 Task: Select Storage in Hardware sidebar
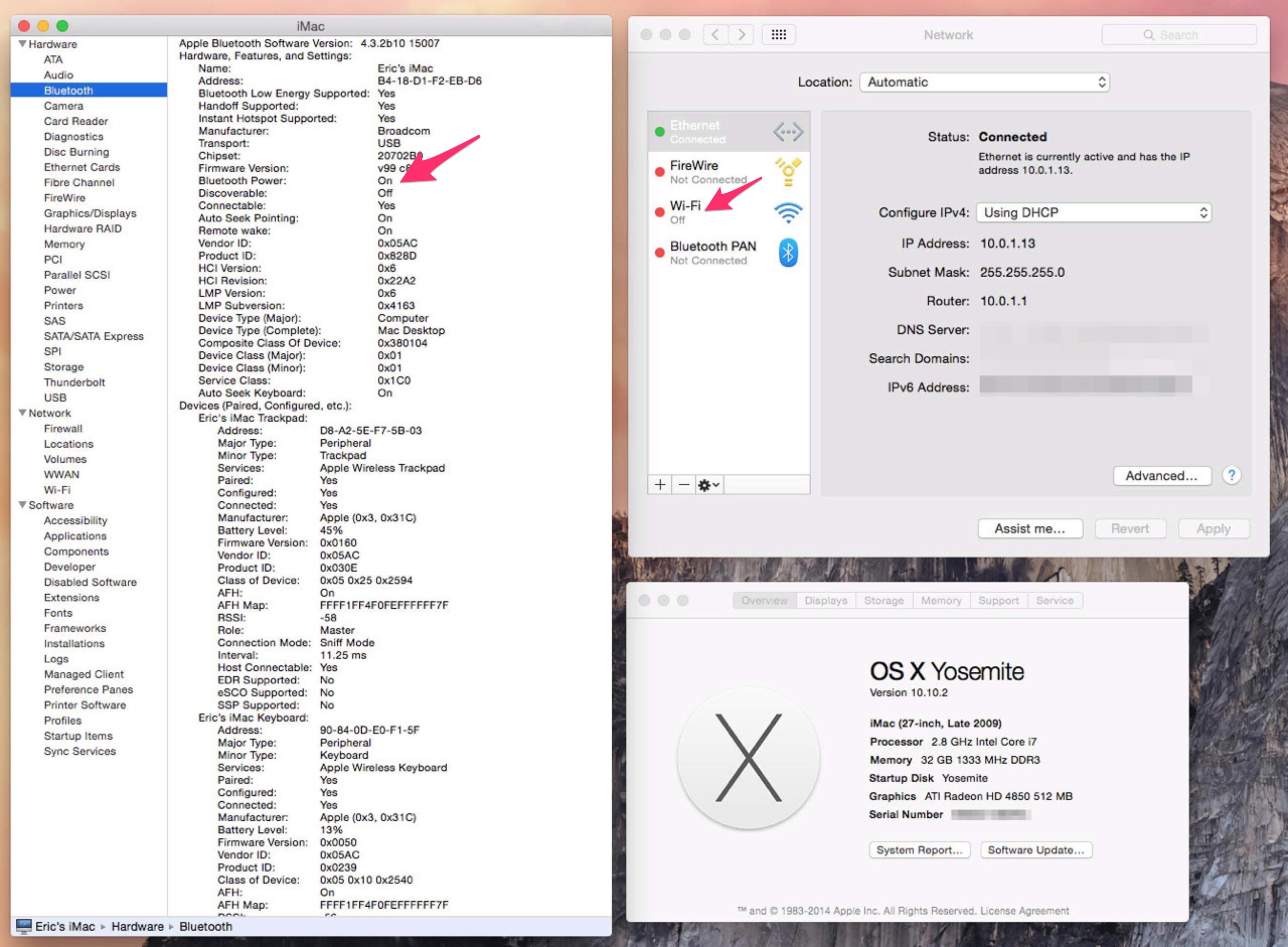63,367
